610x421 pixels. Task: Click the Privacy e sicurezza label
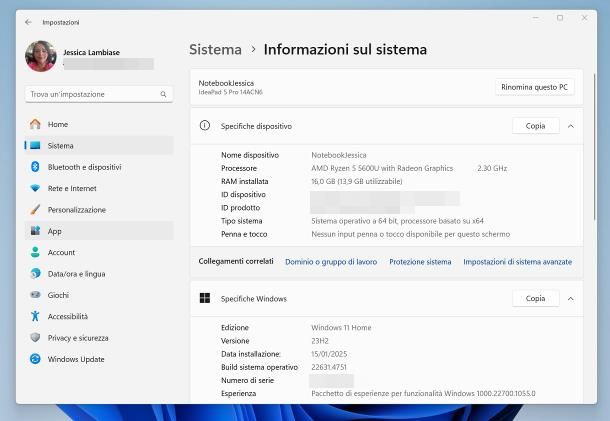[78, 338]
